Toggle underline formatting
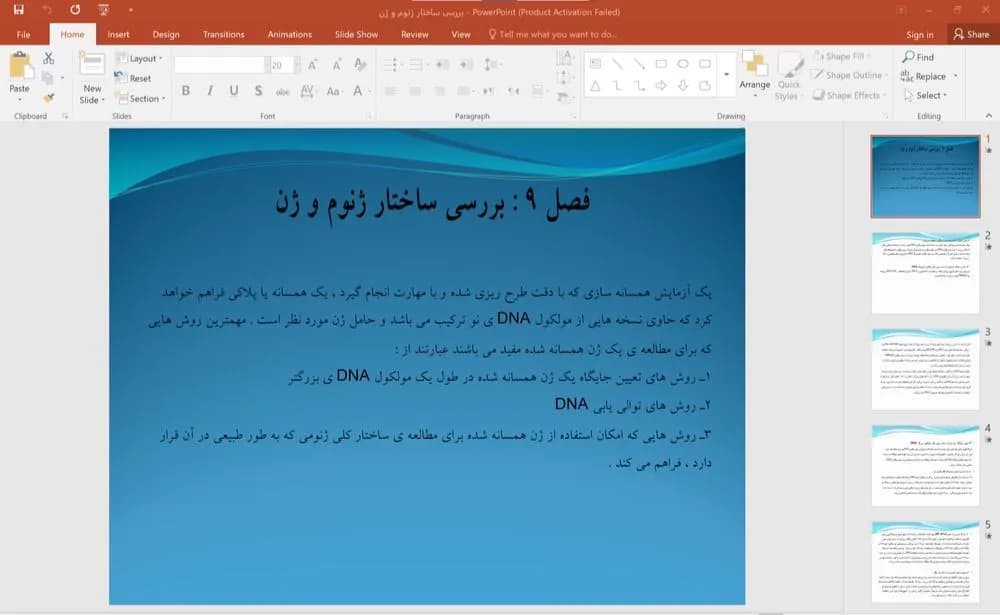Viewport: 1000px width, 615px height. pos(234,91)
